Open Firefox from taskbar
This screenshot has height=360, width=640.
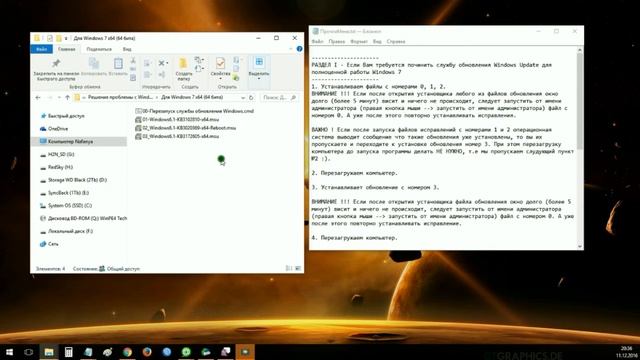147,352
